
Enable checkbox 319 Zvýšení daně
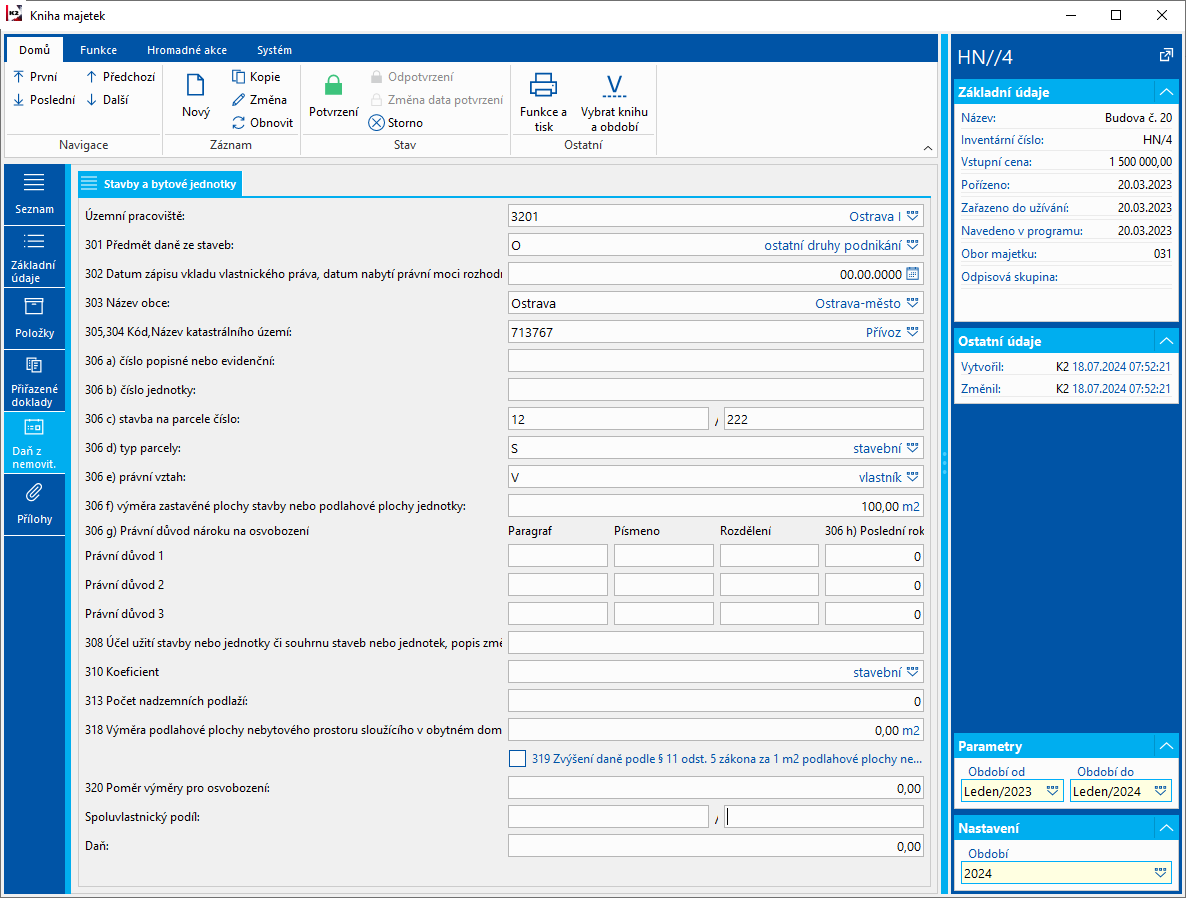pyautogui.click(x=517, y=759)
